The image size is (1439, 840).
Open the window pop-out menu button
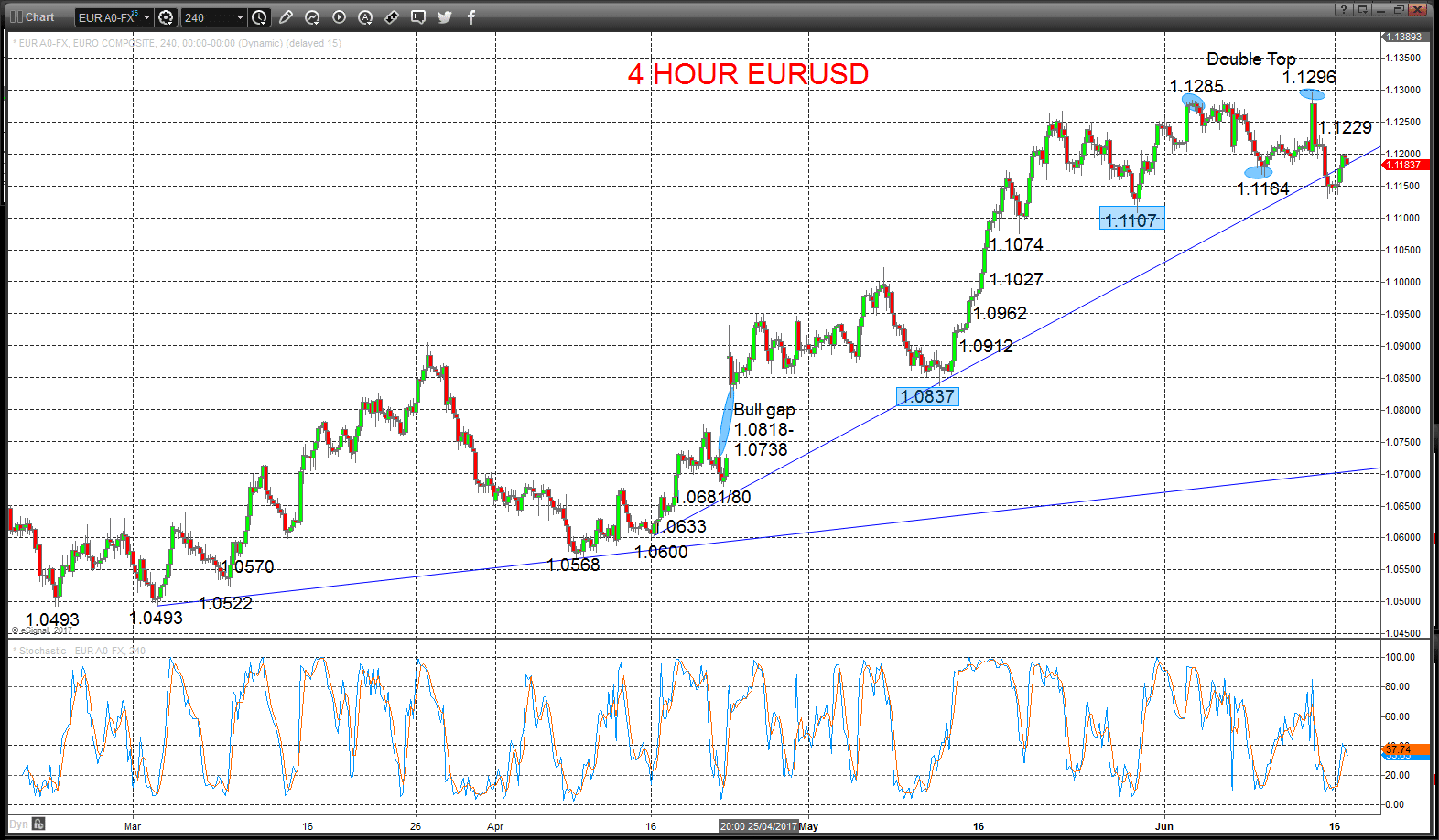coord(1361,9)
